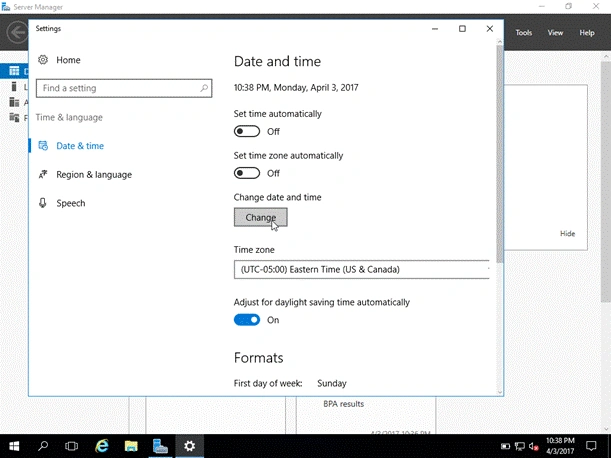Open File Explorer from the taskbar
This screenshot has width=611, height=458.
click(x=131, y=446)
